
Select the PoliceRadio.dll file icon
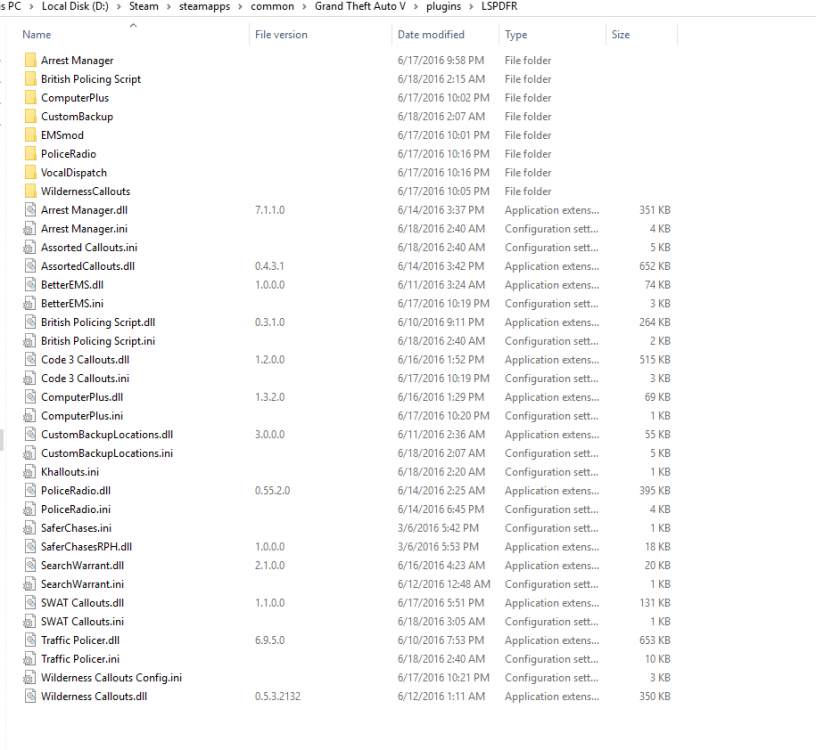(x=31, y=491)
